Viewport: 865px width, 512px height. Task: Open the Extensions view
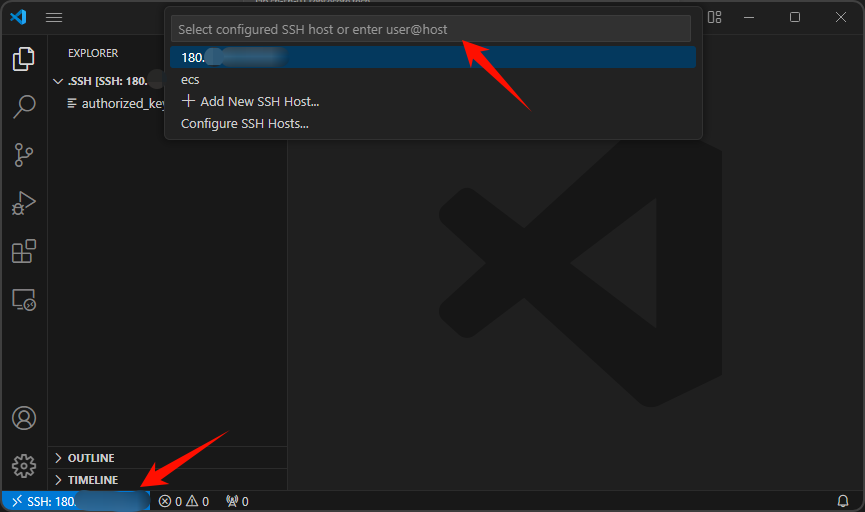[x=23, y=251]
